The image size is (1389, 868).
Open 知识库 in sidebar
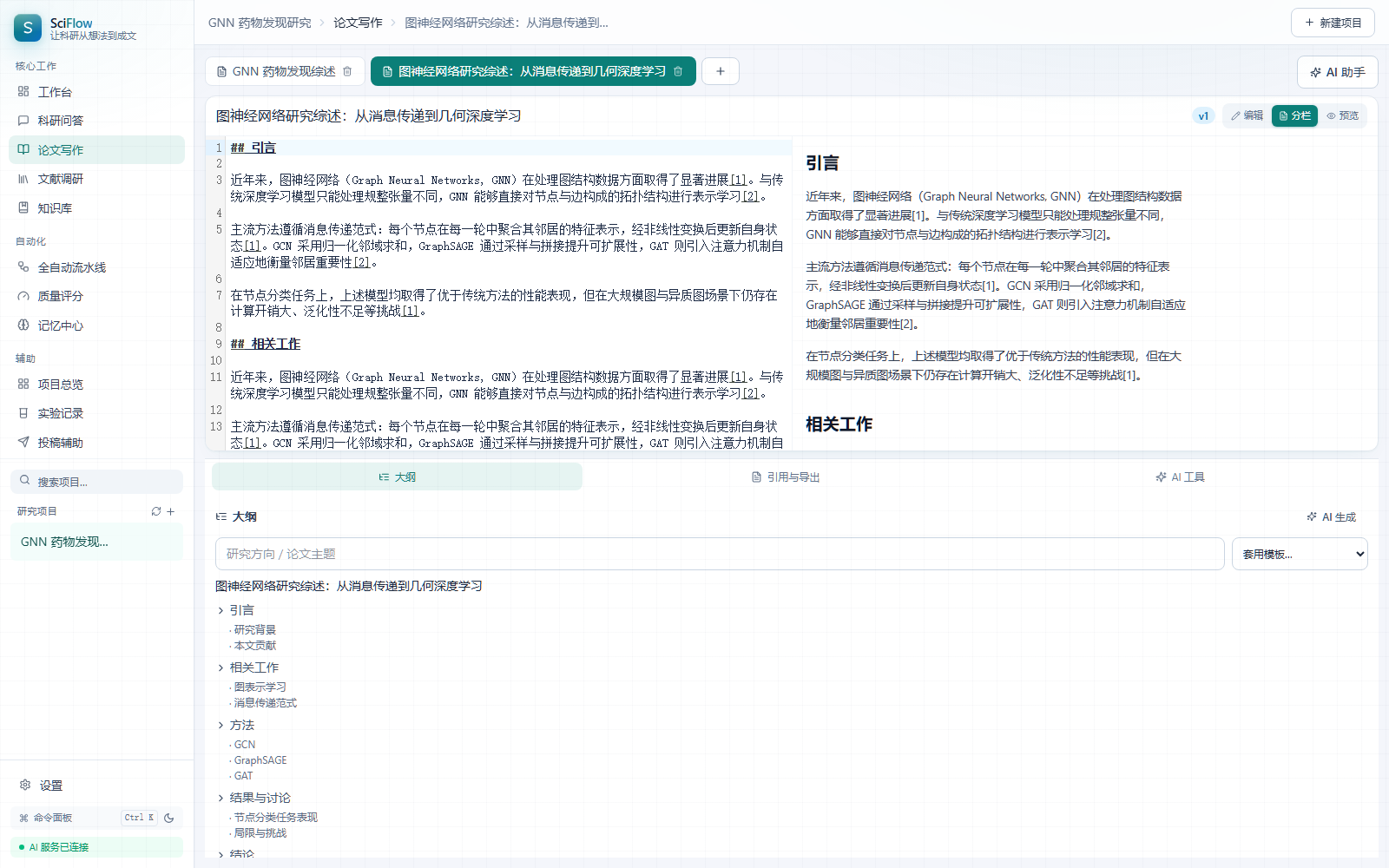pyautogui.click(x=96, y=208)
